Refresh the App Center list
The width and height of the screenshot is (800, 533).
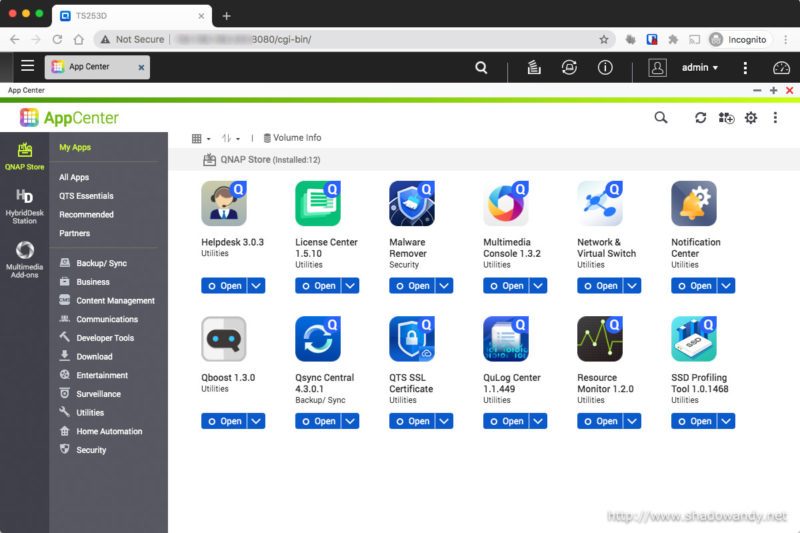701,118
